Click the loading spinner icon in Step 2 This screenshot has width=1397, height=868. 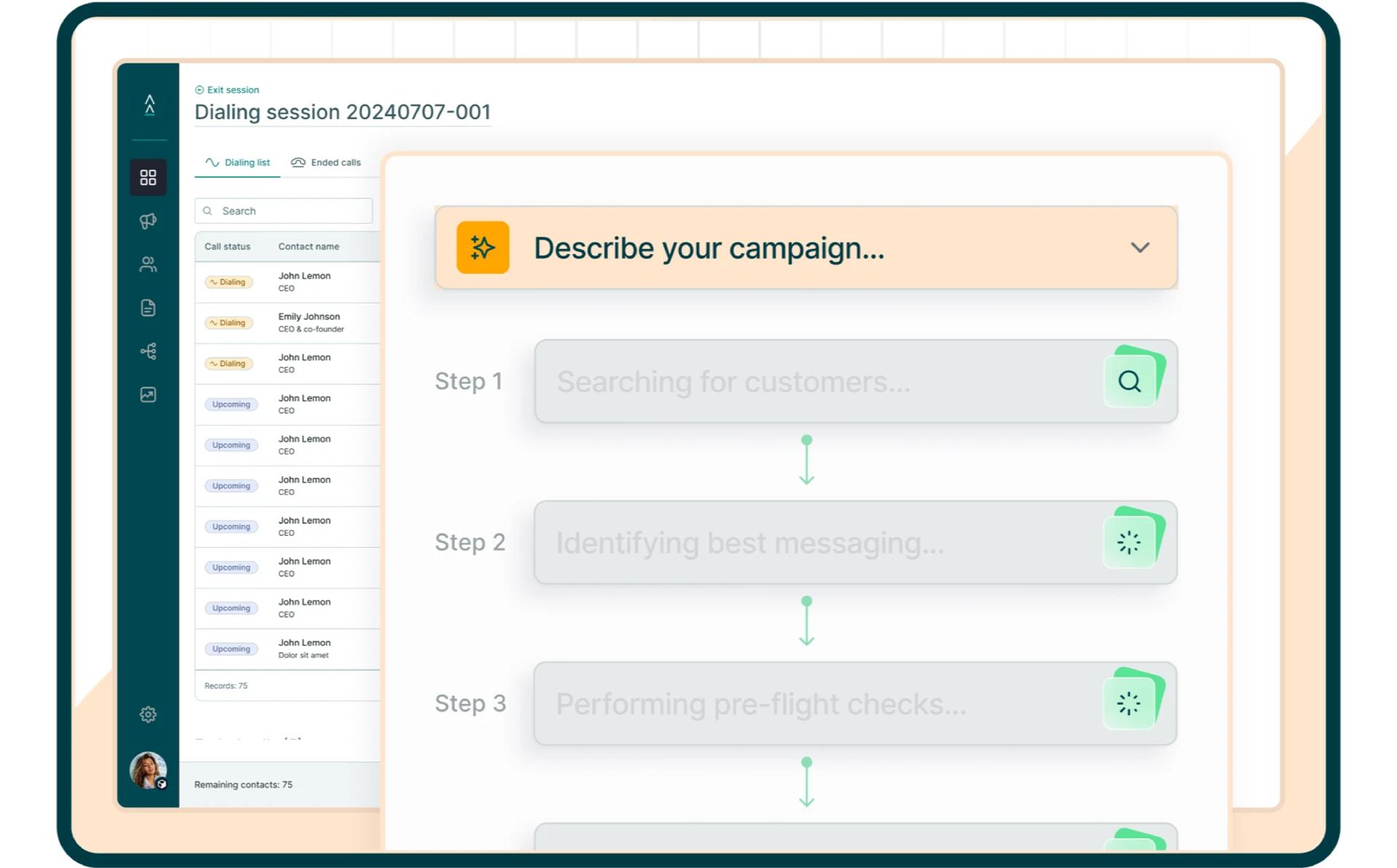tap(1129, 542)
